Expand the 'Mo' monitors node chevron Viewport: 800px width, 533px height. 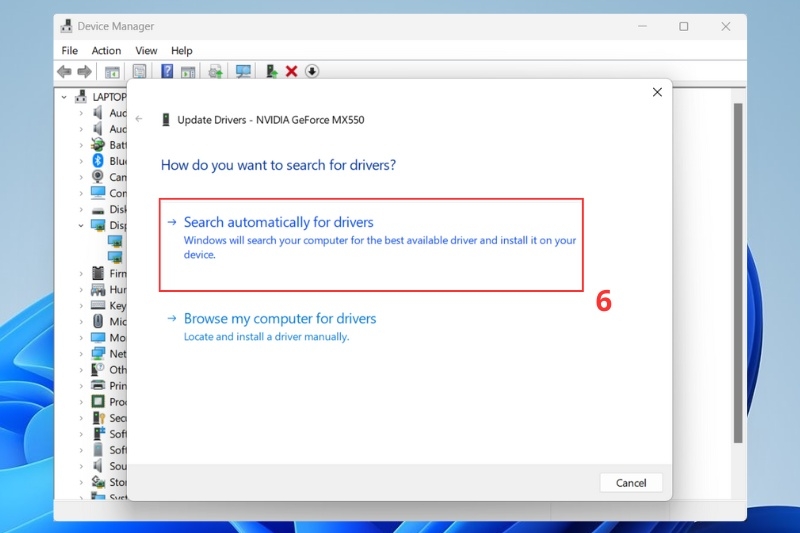[81, 338]
